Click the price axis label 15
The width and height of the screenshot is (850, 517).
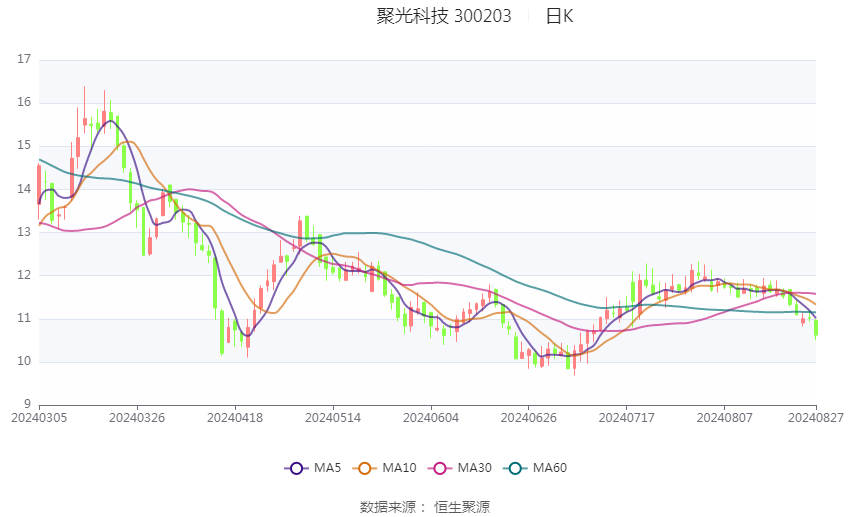coord(24,145)
